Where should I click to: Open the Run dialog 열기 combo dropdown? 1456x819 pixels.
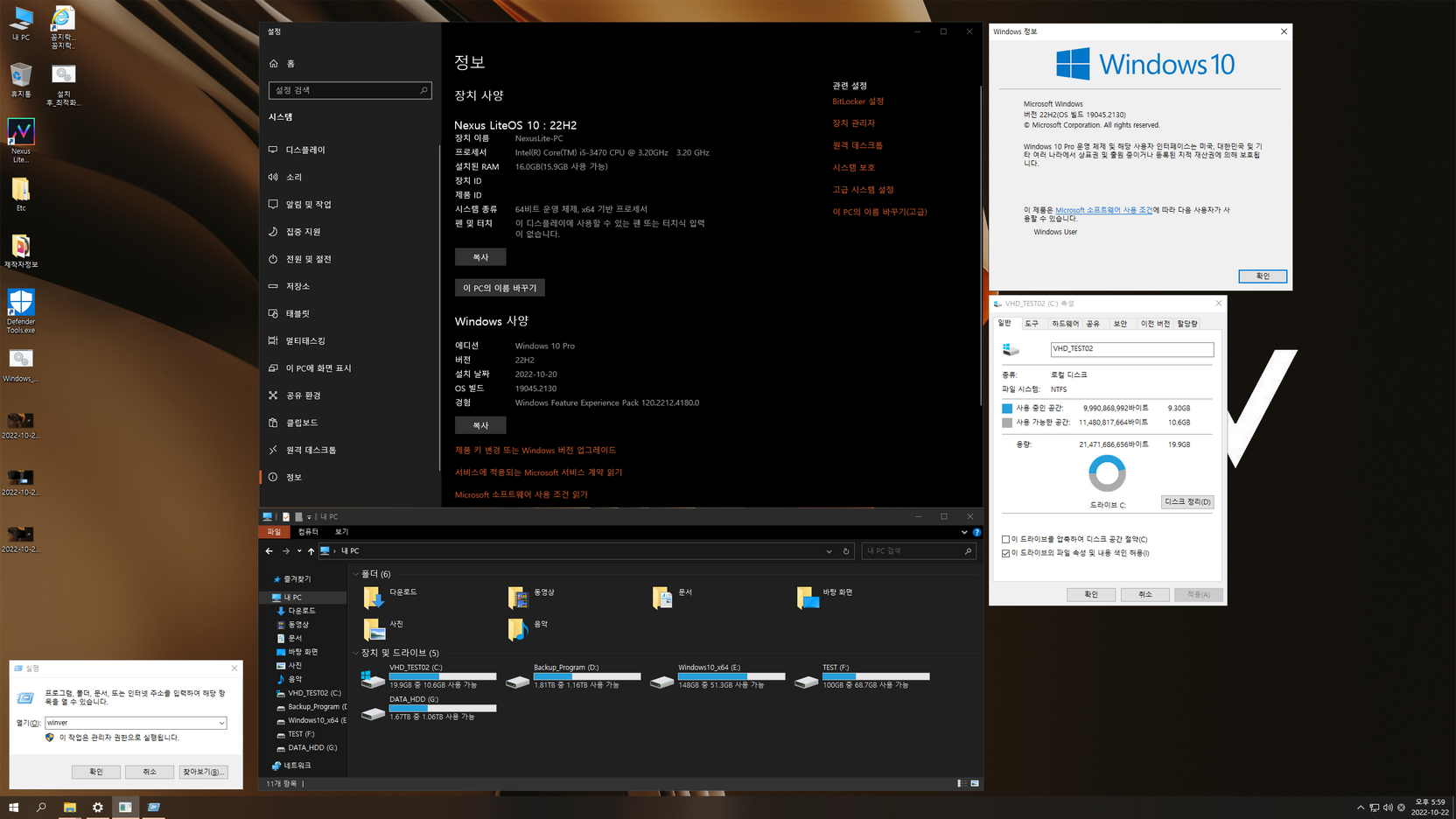pos(221,723)
